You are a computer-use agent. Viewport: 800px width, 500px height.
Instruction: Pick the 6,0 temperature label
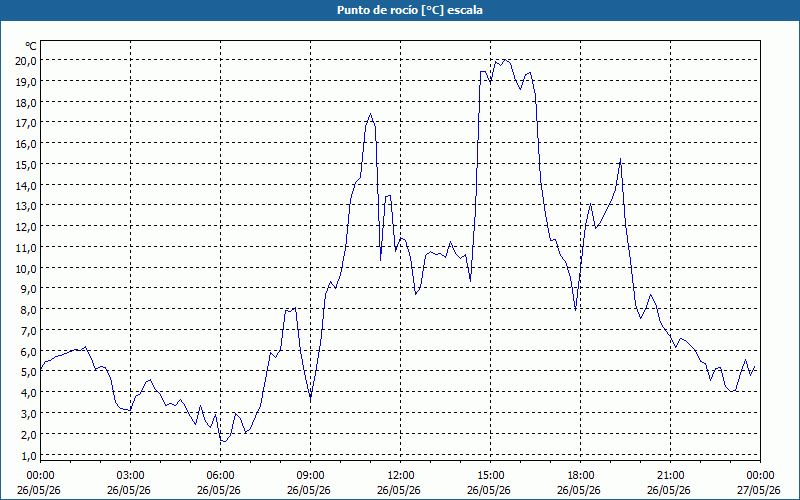pyautogui.click(x=29, y=352)
